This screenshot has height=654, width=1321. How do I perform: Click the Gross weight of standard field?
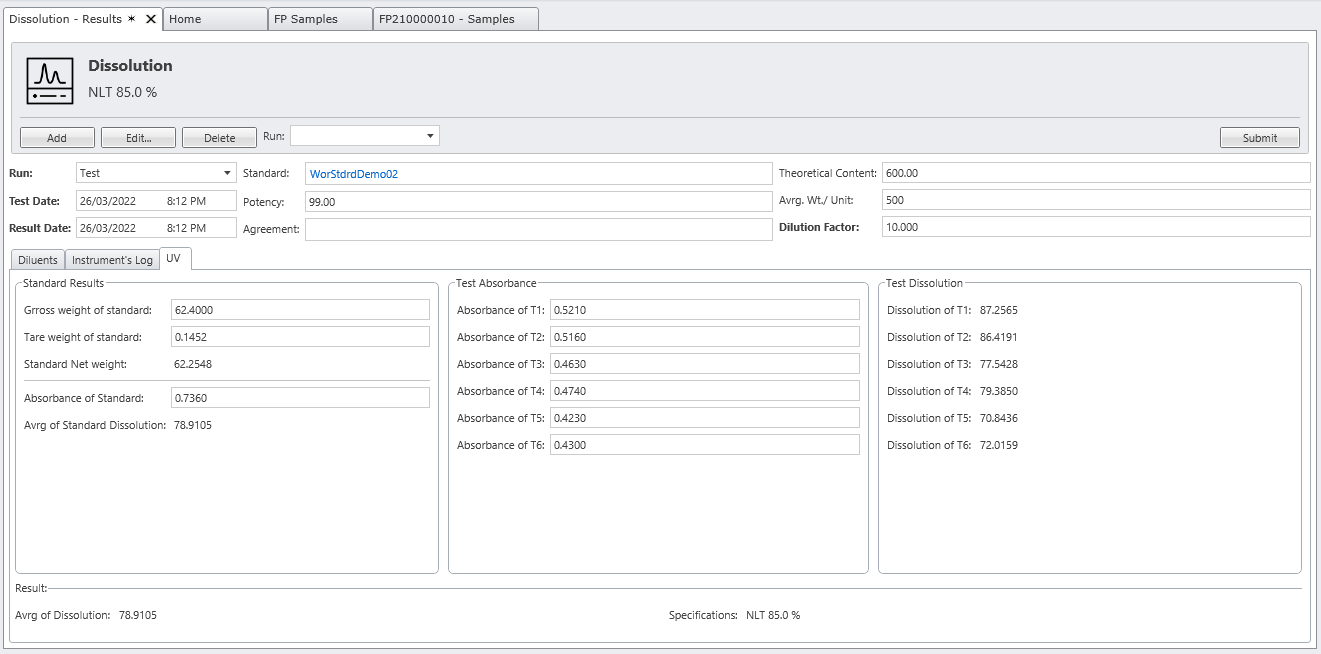point(300,310)
